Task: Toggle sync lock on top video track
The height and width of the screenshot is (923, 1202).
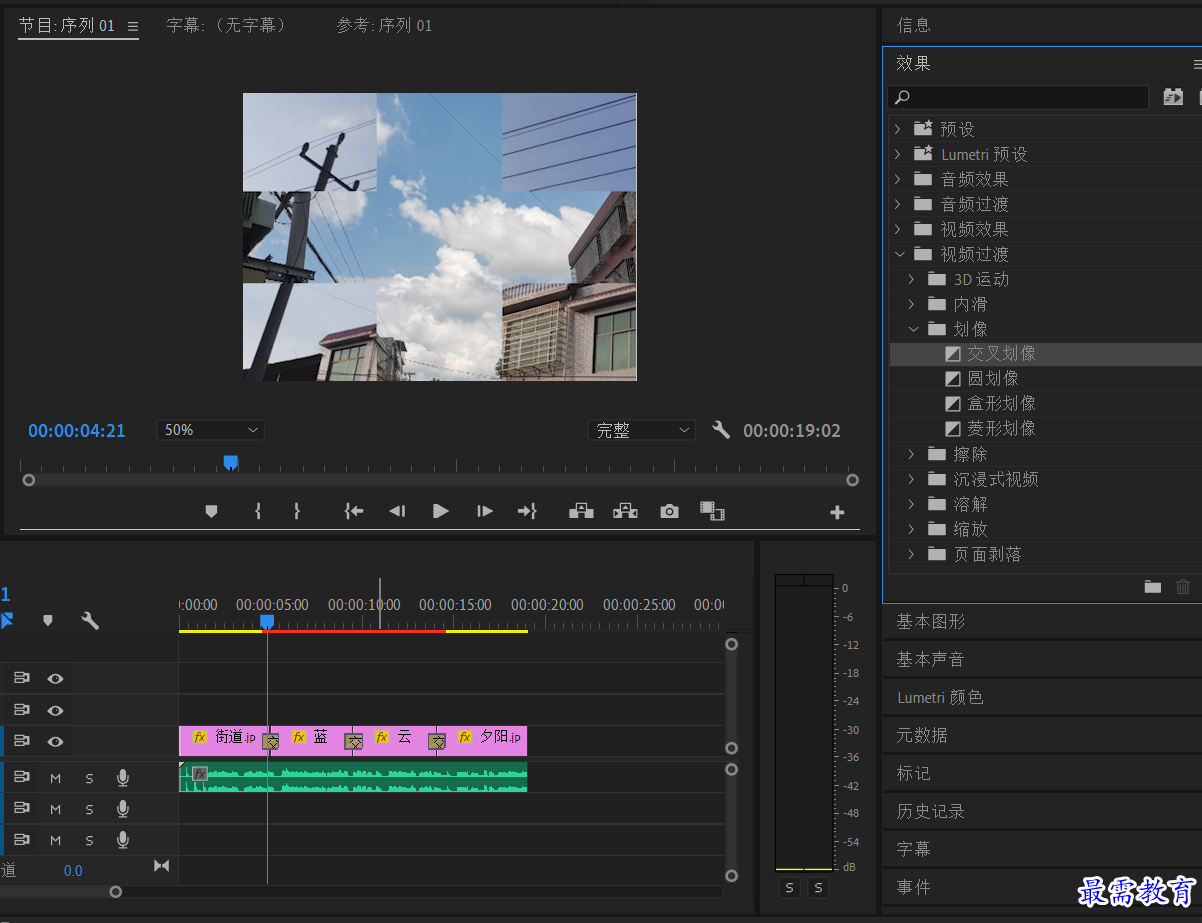Action: [x=21, y=678]
